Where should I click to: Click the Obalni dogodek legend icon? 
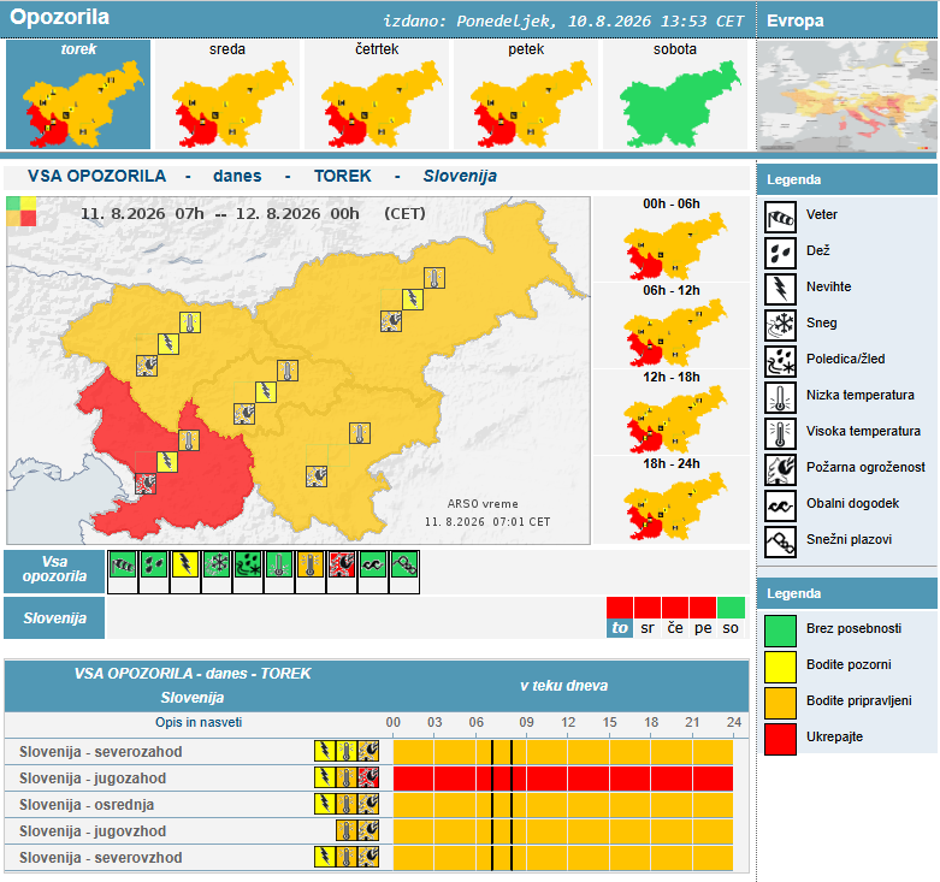click(x=780, y=506)
